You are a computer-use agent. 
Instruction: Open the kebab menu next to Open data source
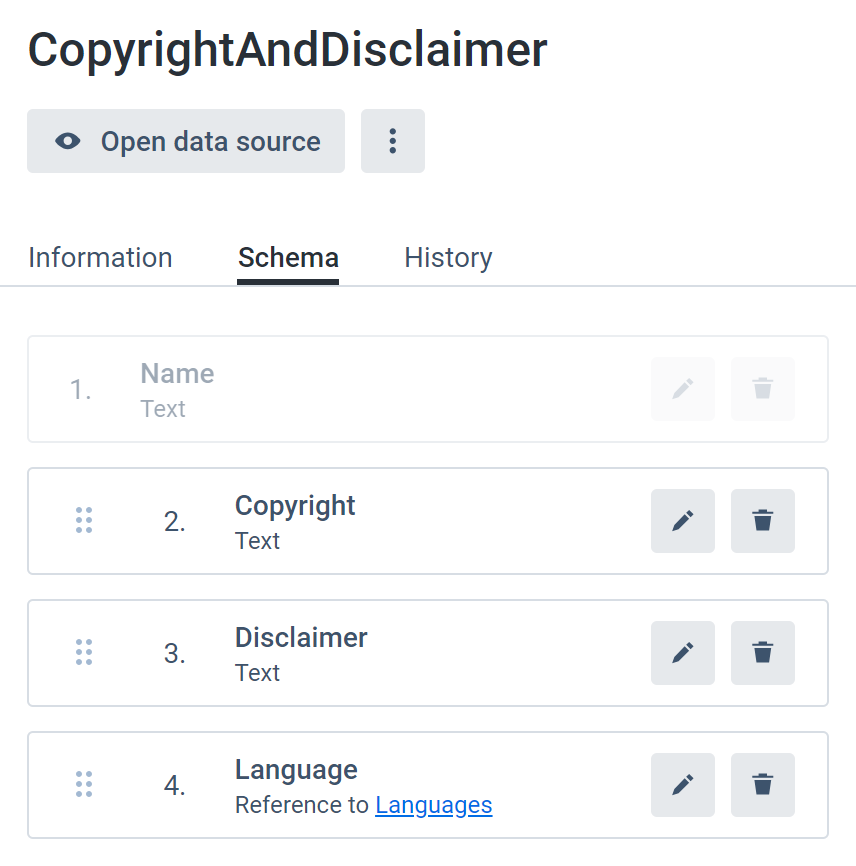tap(393, 141)
